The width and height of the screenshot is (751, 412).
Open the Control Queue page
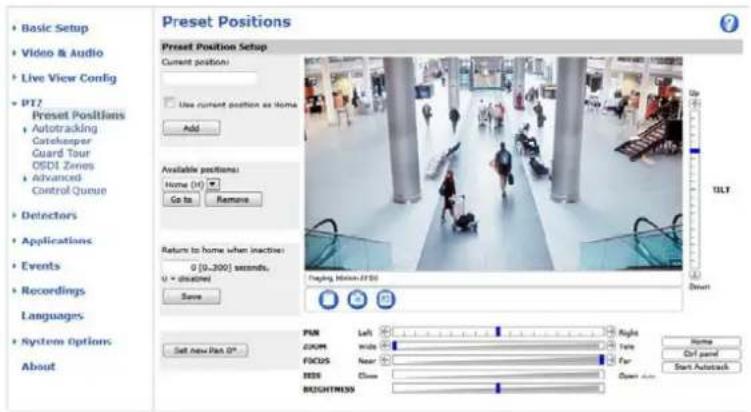click(x=69, y=191)
